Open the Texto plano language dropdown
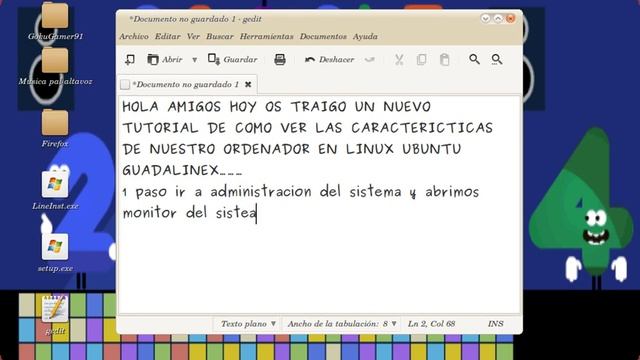 click(x=248, y=324)
